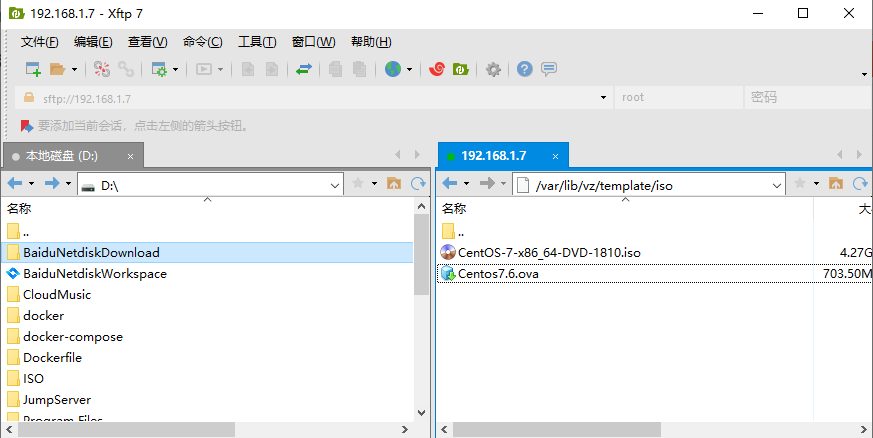Refresh the remote pane file list

pos(860,183)
